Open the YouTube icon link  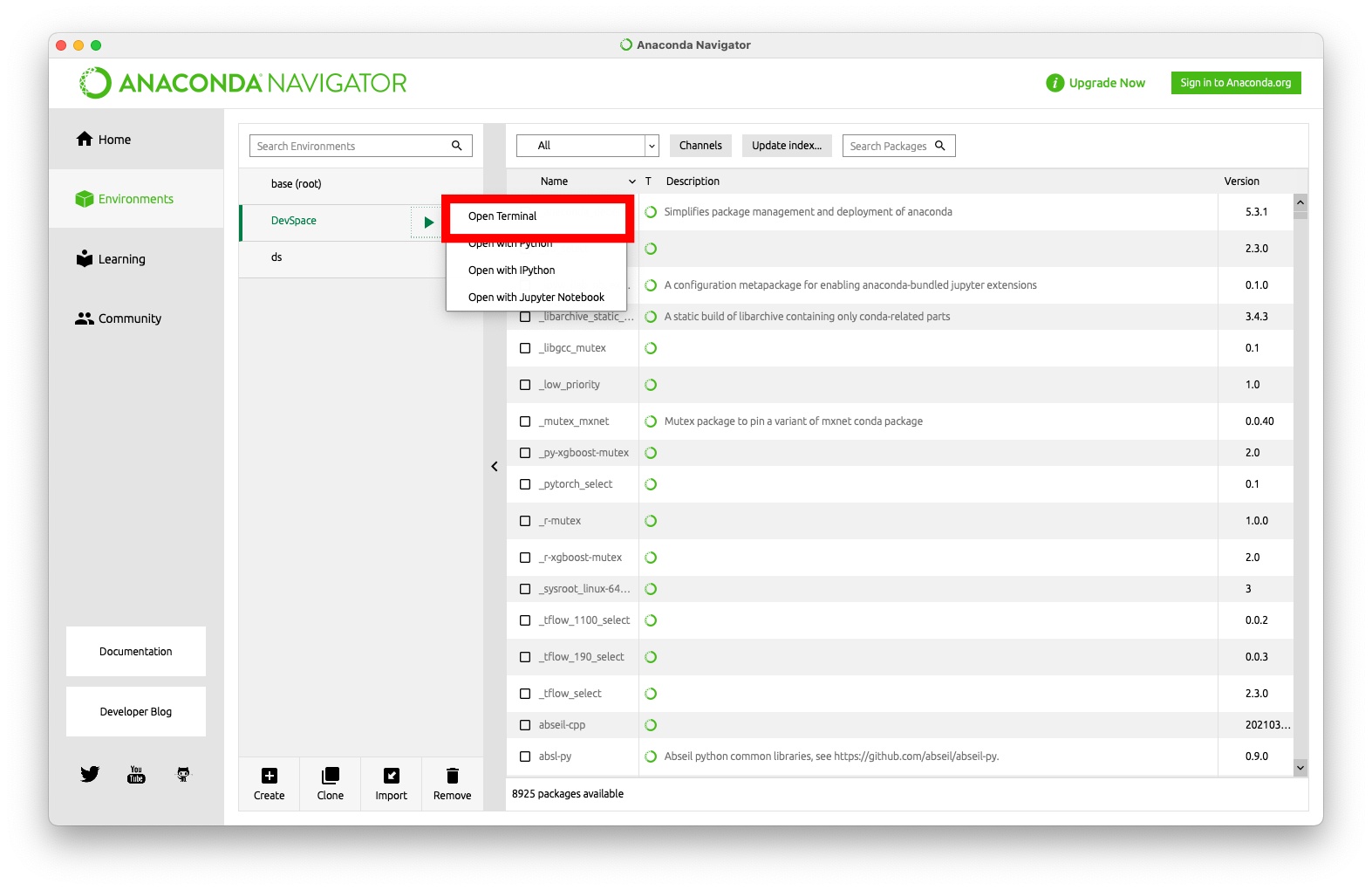tap(136, 774)
